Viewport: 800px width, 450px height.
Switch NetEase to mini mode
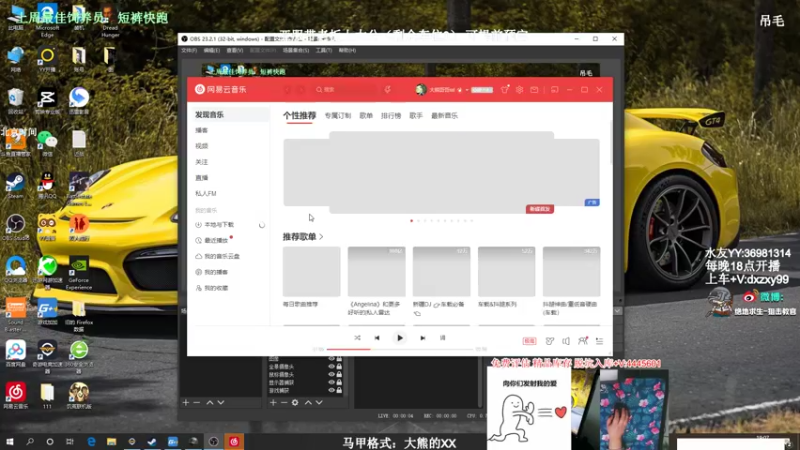pos(555,90)
